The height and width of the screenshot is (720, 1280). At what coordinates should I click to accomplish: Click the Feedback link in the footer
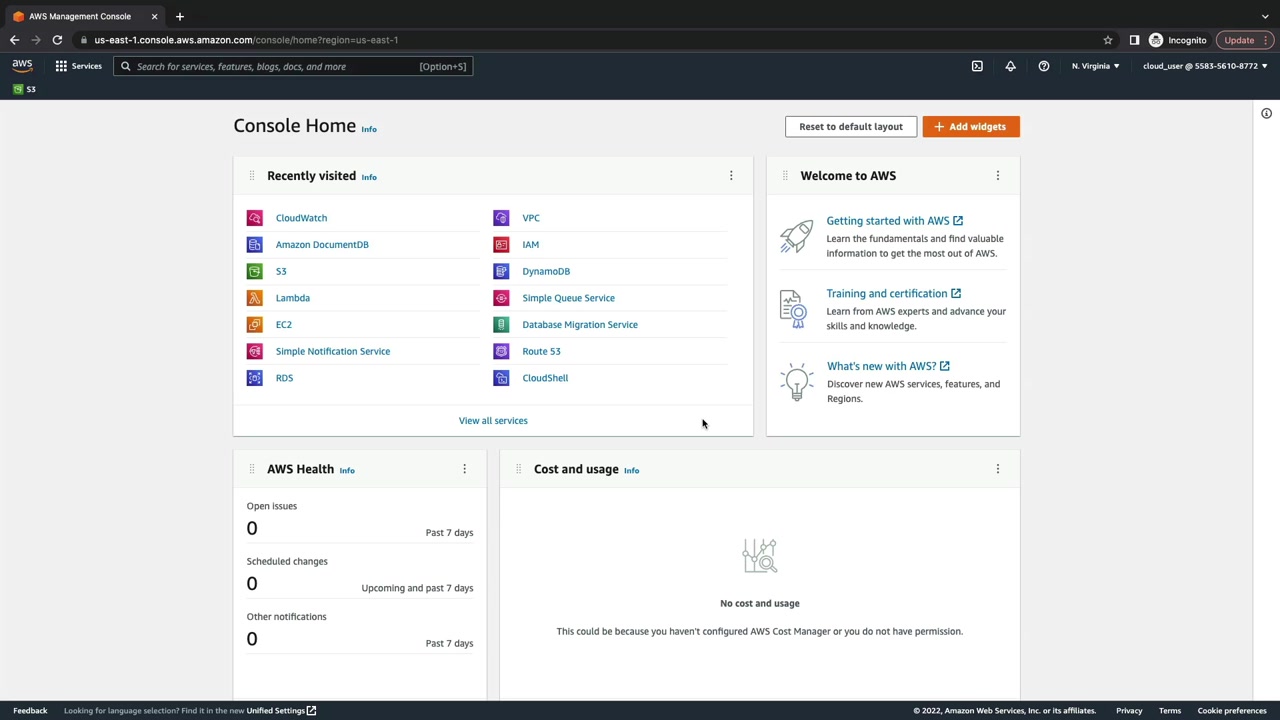click(30, 711)
